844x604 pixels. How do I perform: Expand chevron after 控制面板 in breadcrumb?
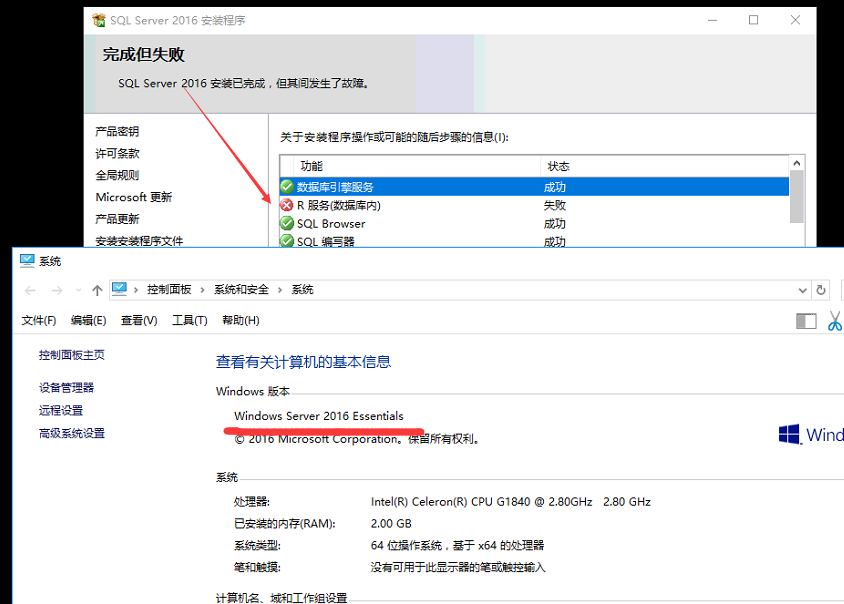(202, 290)
